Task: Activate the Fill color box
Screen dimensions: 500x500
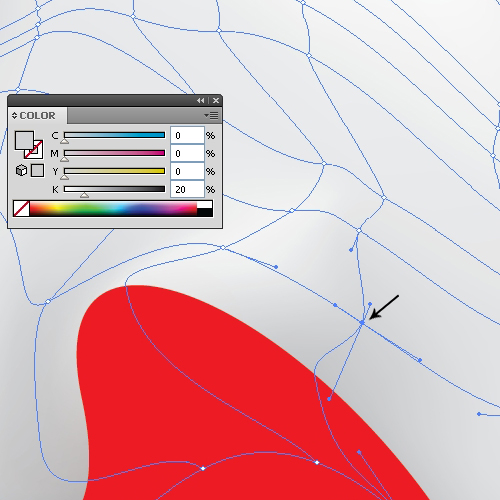Action: pyautogui.click(x=24, y=140)
